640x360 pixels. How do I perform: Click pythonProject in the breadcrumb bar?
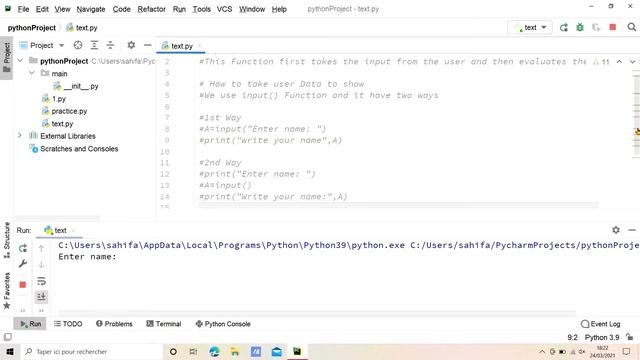tap(31, 28)
